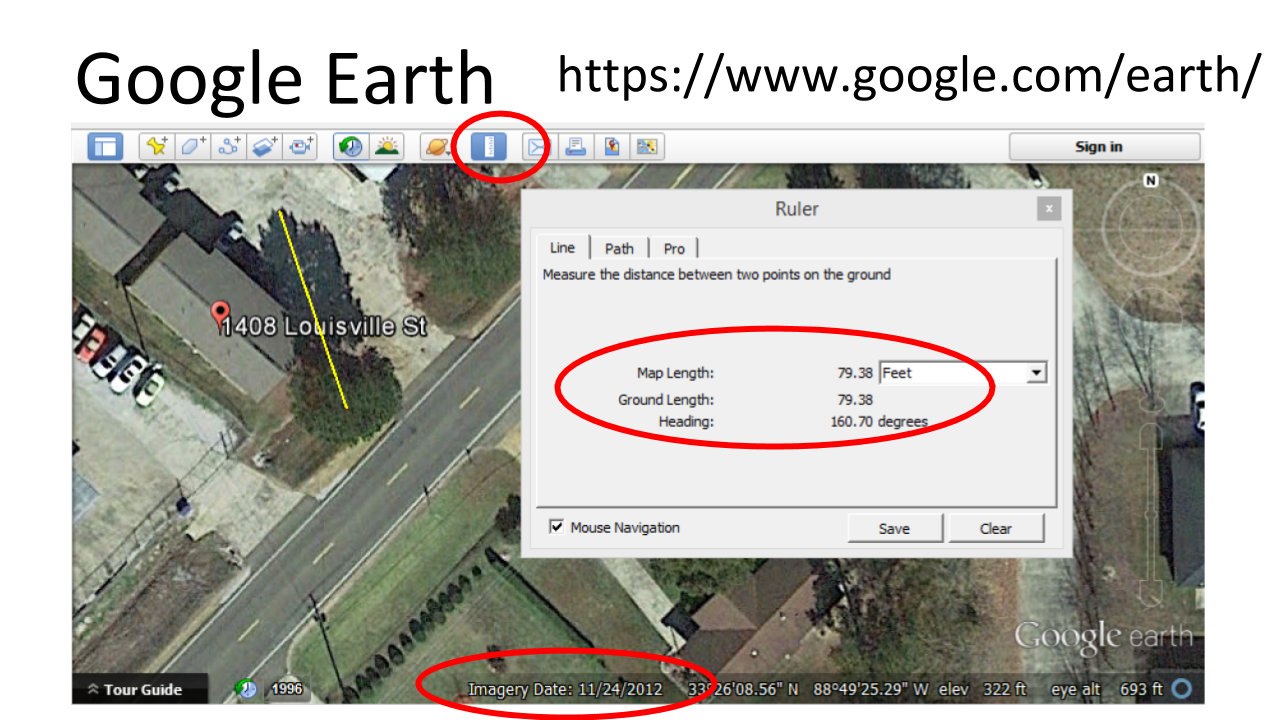Toggle the Mouse Navigation checkbox
The width and height of the screenshot is (1280, 720).
pos(557,527)
